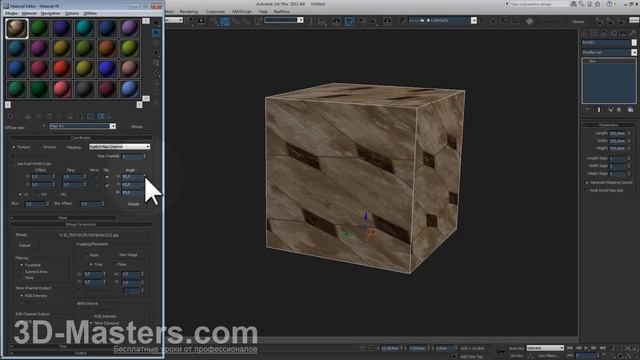The image size is (640, 360).
Task: Open the Modes menu in Material Editor
Action: [x=11, y=13]
